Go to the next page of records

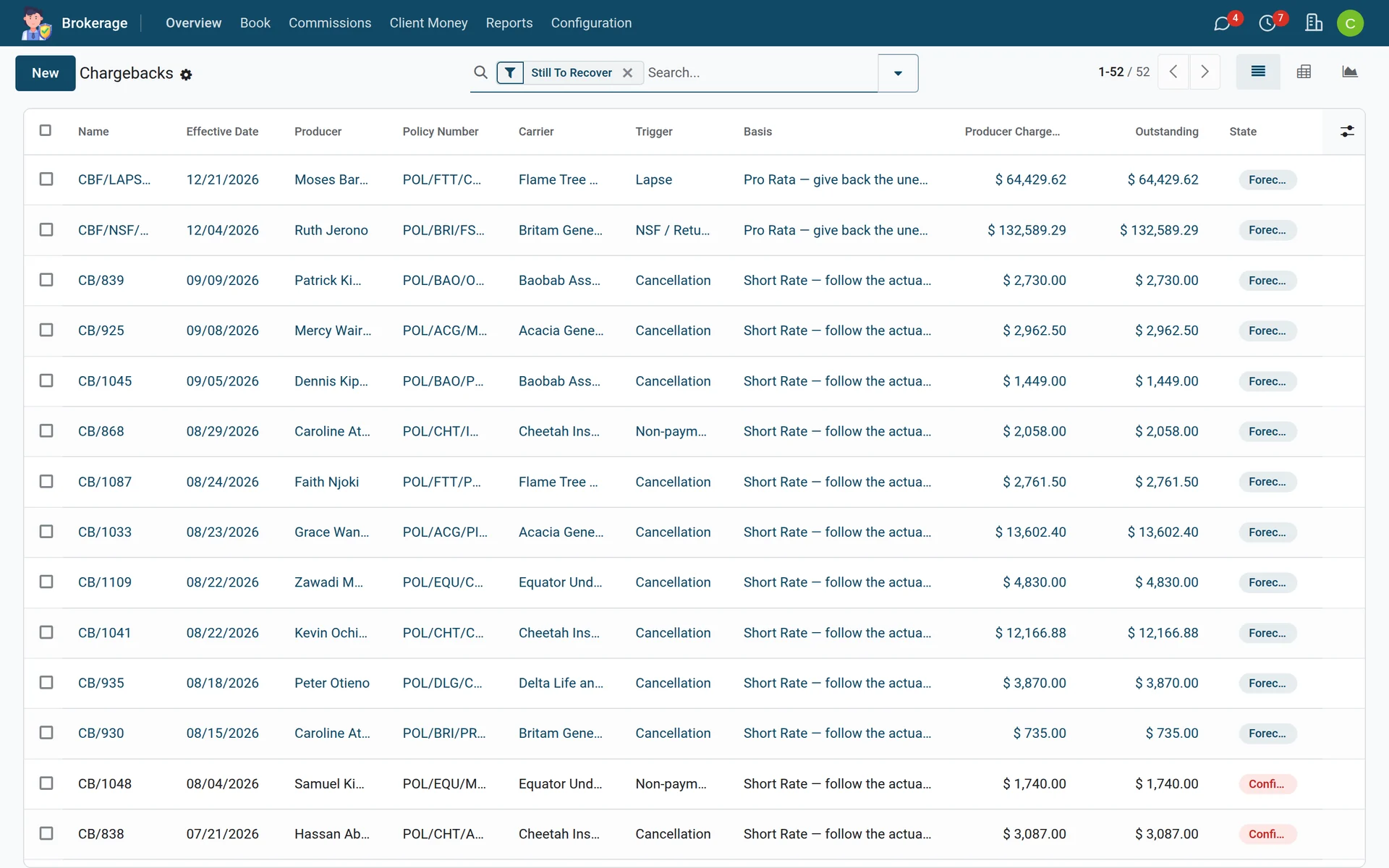[x=1205, y=72]
